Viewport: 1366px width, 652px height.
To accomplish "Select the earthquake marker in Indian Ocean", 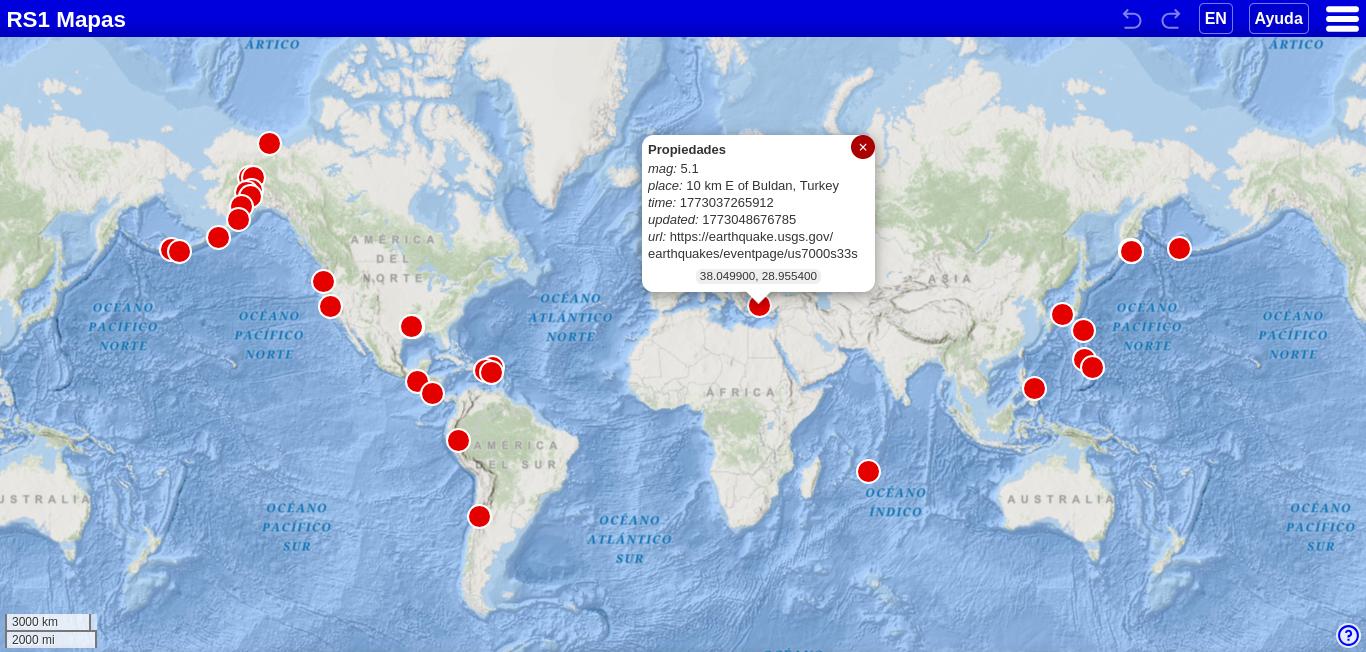I will point(868,471).
